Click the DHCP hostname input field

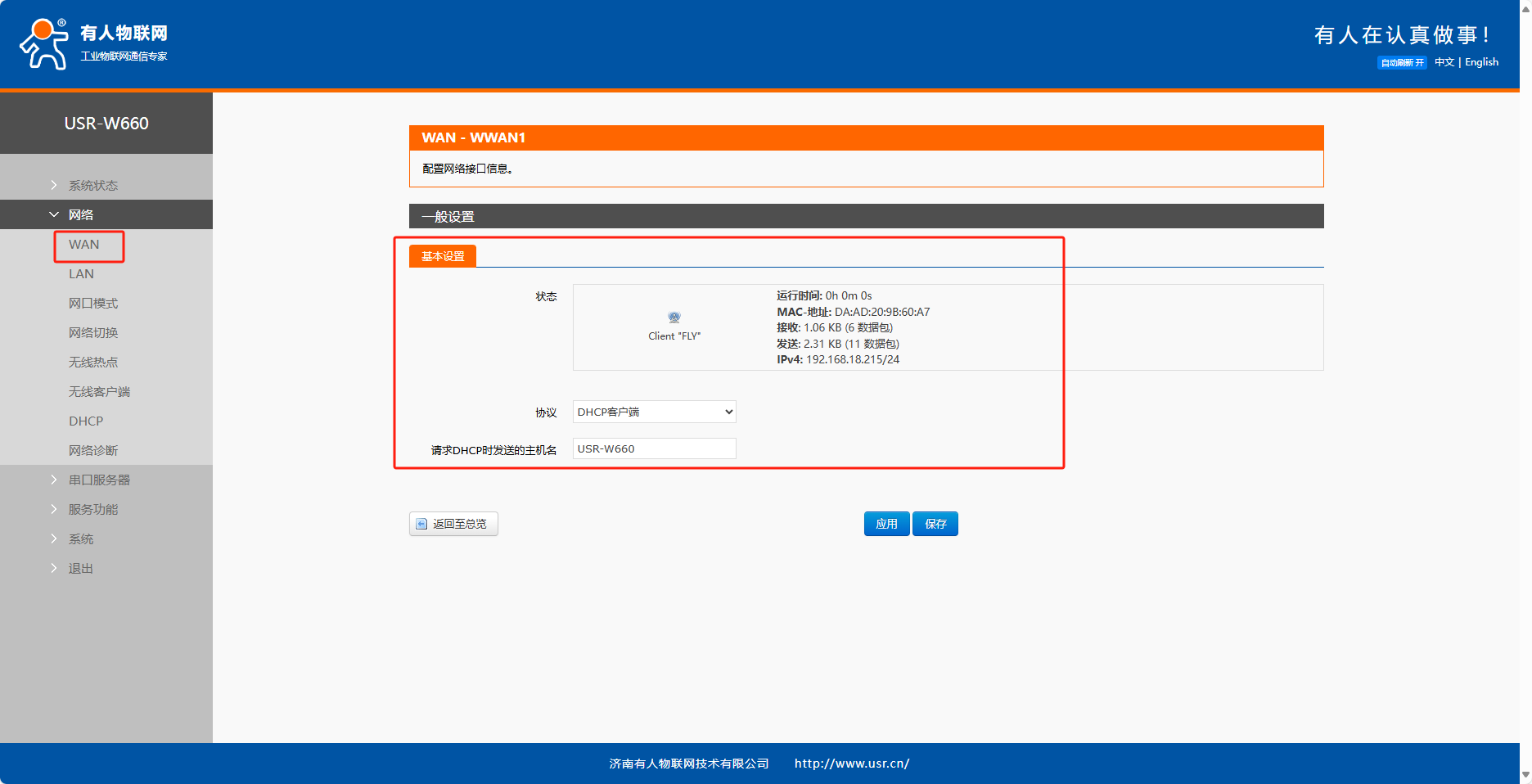point(654,448)
